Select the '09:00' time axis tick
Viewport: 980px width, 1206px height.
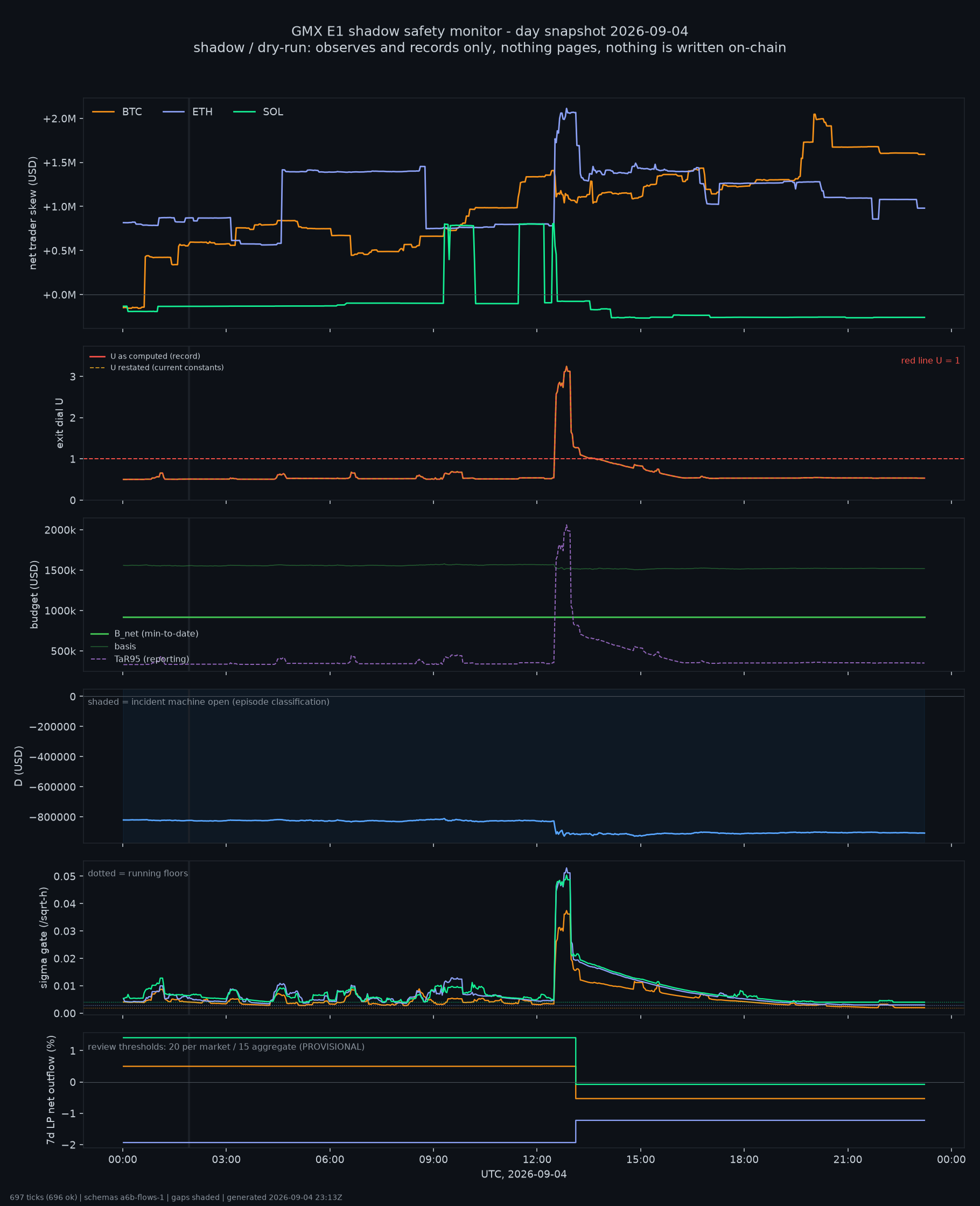pyautogui.click(x=433, y=1160)
